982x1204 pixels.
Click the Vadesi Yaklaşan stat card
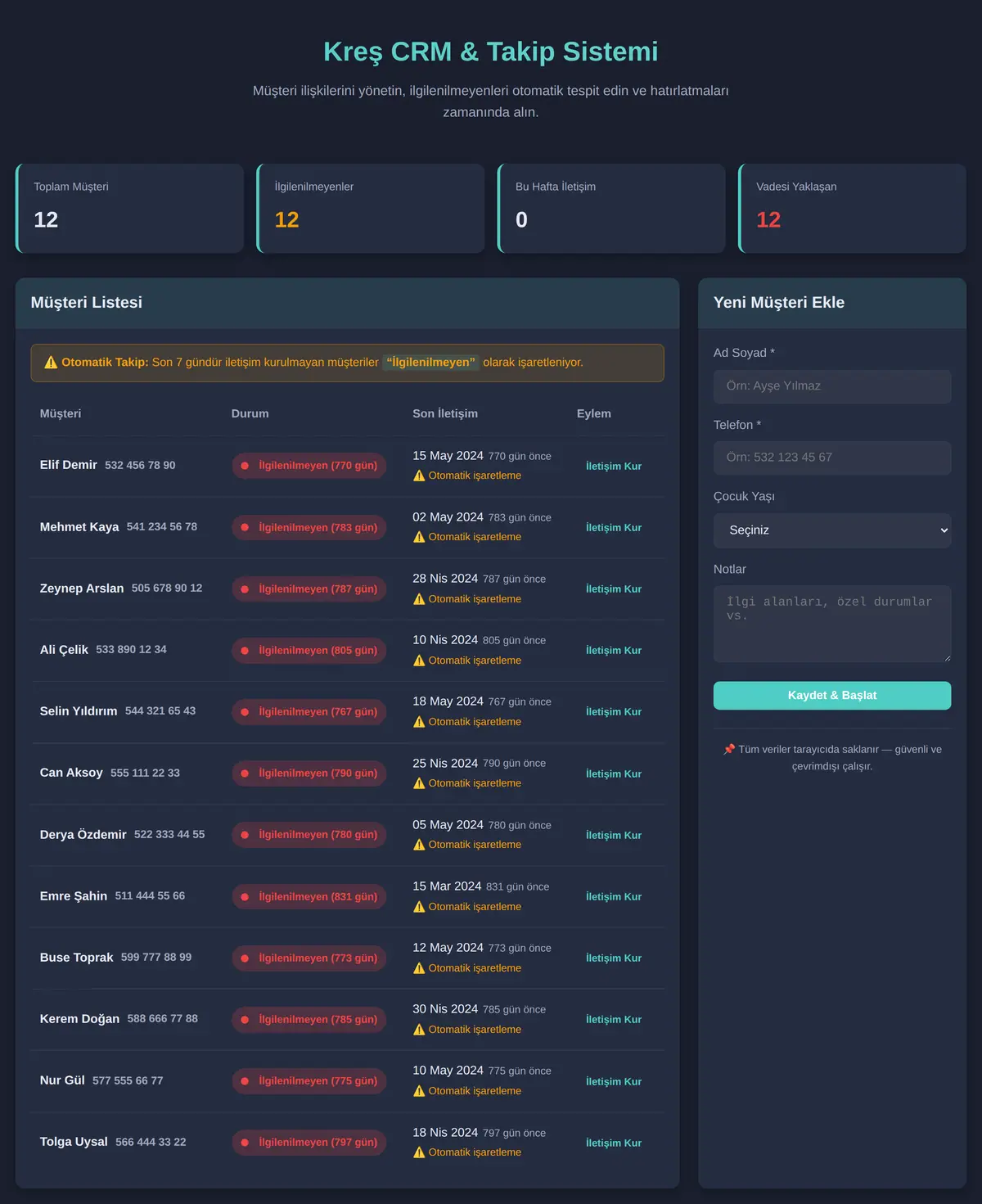pos(853,209)
